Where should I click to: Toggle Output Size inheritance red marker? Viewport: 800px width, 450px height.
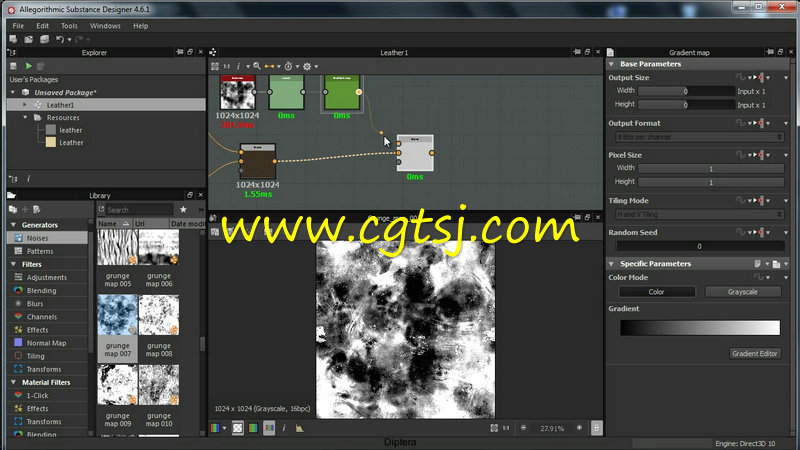761,78
